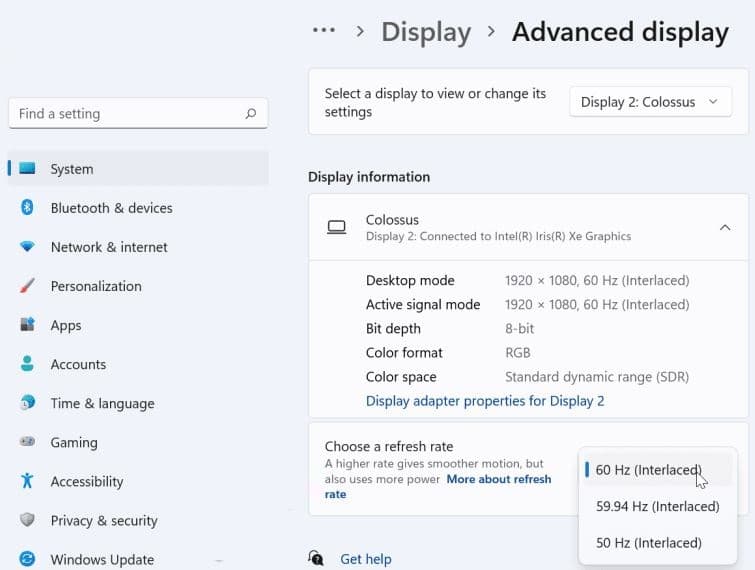This screenshot has height=570, width=755.
Task: Open Network & internet via wifi icon
Action: 28,247
